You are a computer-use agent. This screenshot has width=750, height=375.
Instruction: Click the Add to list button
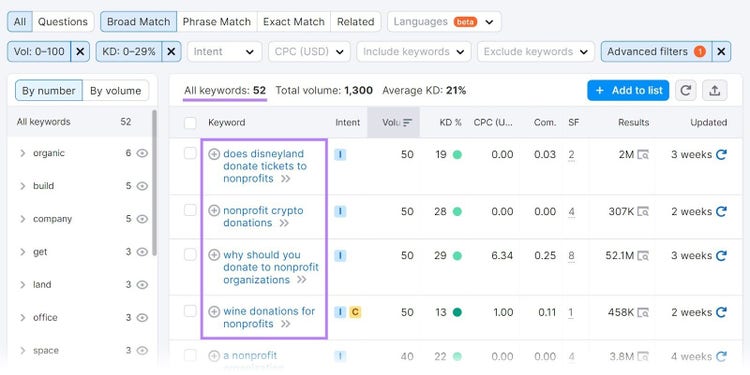click(628, 90)
